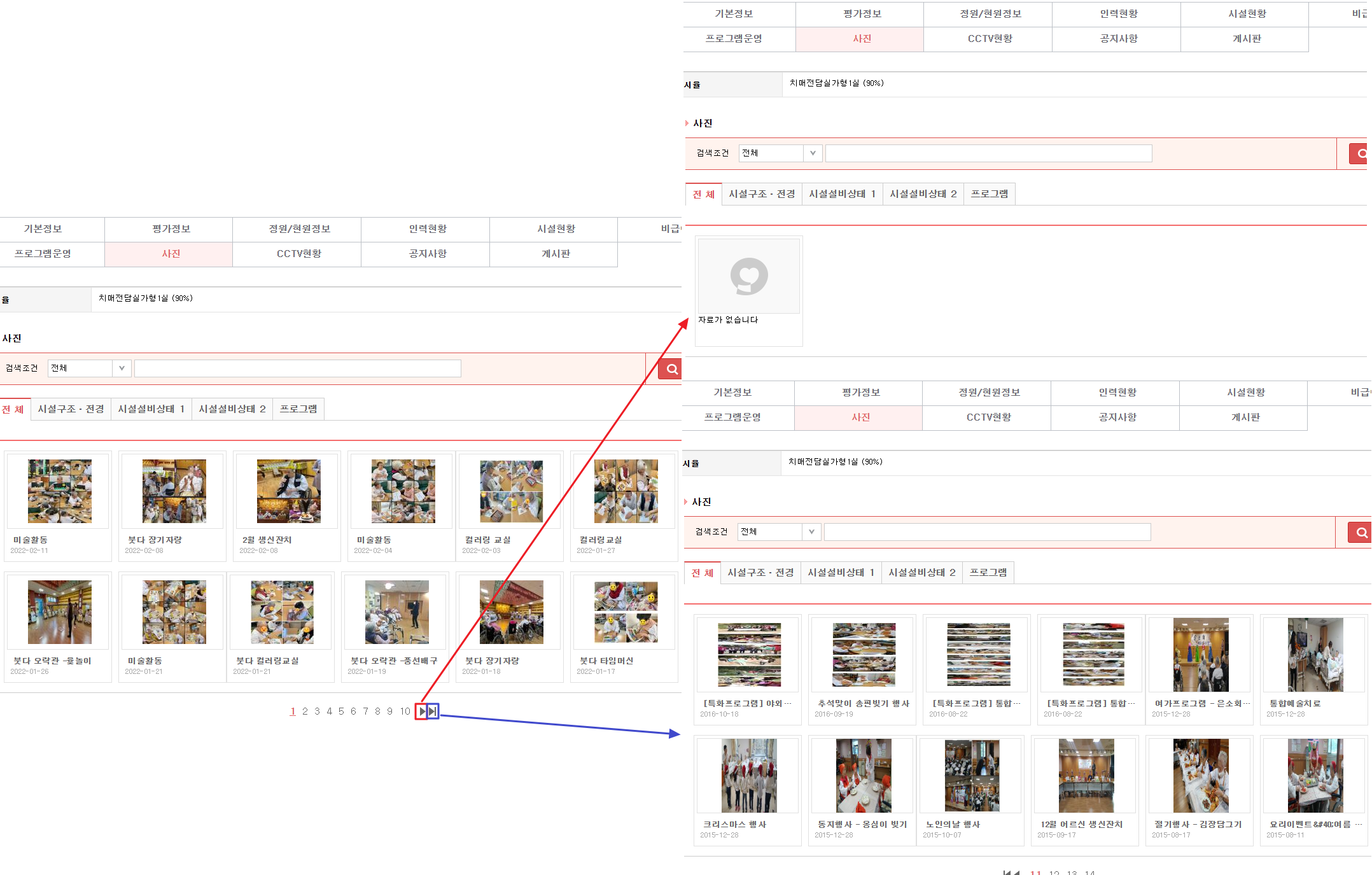The height and width of the screenshot is (875, 1372).
Task: Open the 크리스마스 행사 photo thumbnail
Action: point(748,776)
